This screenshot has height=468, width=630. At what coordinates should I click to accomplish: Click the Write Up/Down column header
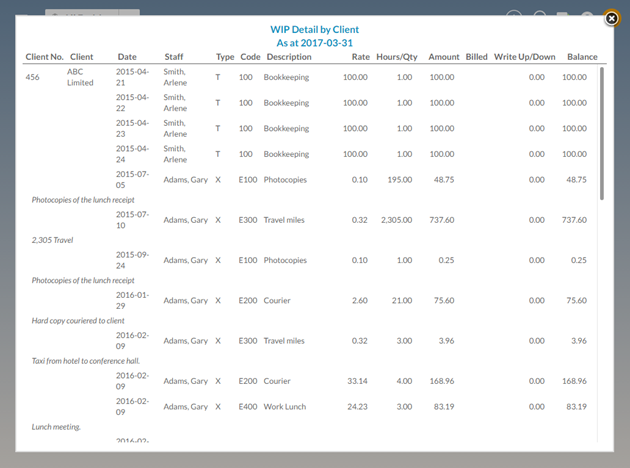coord(522,57)
